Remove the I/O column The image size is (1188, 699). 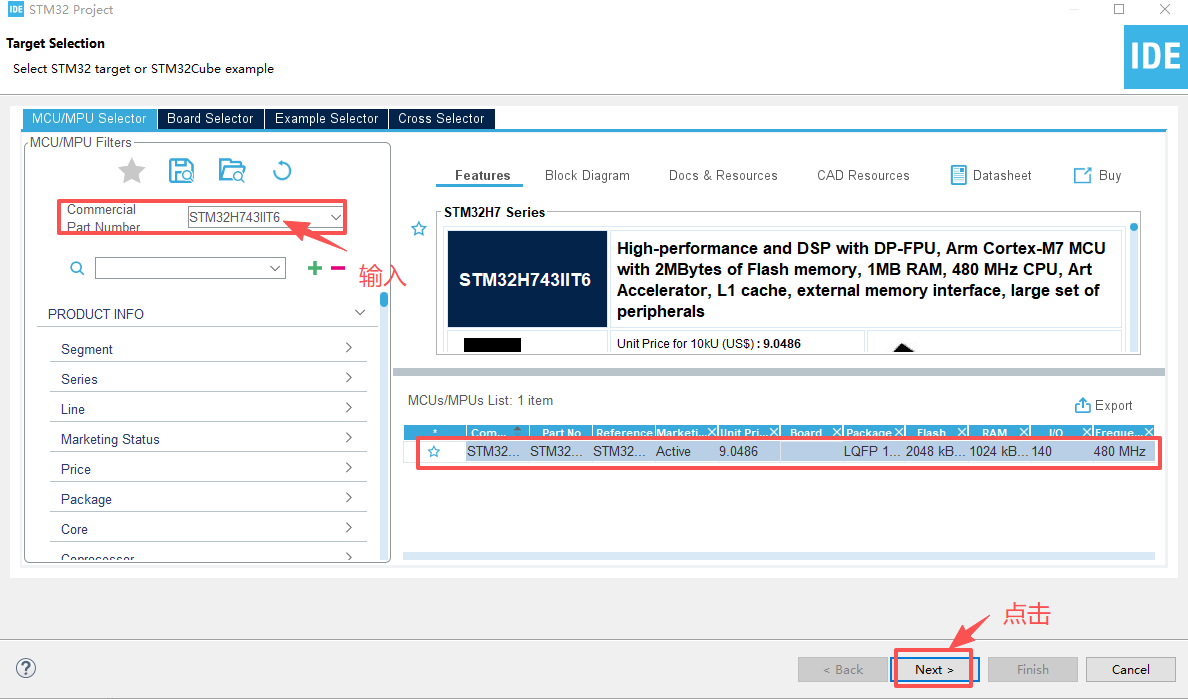tap(1086, 432)
